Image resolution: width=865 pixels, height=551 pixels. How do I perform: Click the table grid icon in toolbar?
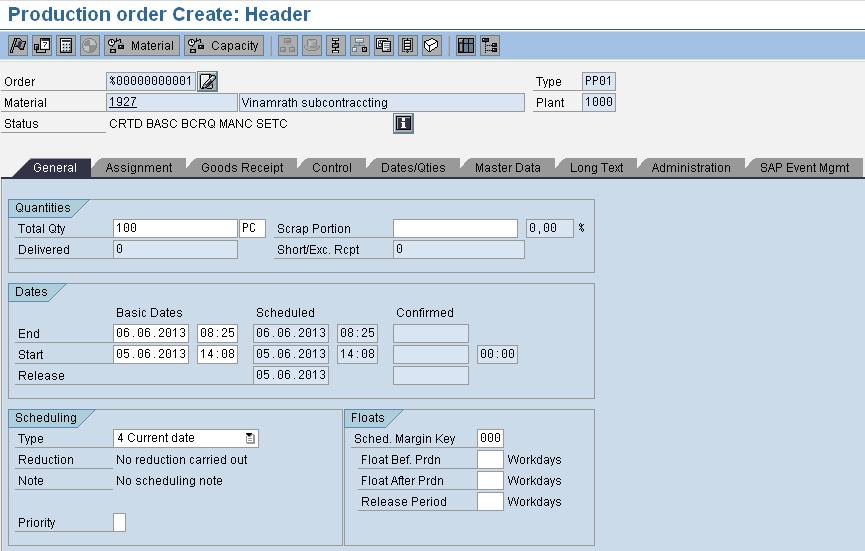(x=466, y=45)
